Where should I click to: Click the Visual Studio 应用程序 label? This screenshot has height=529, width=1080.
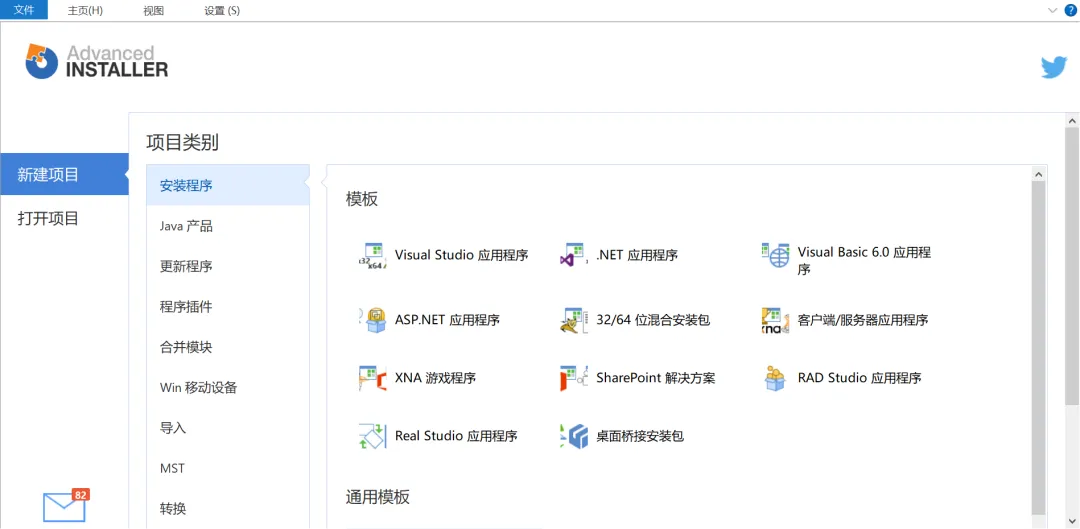(461, 255)
